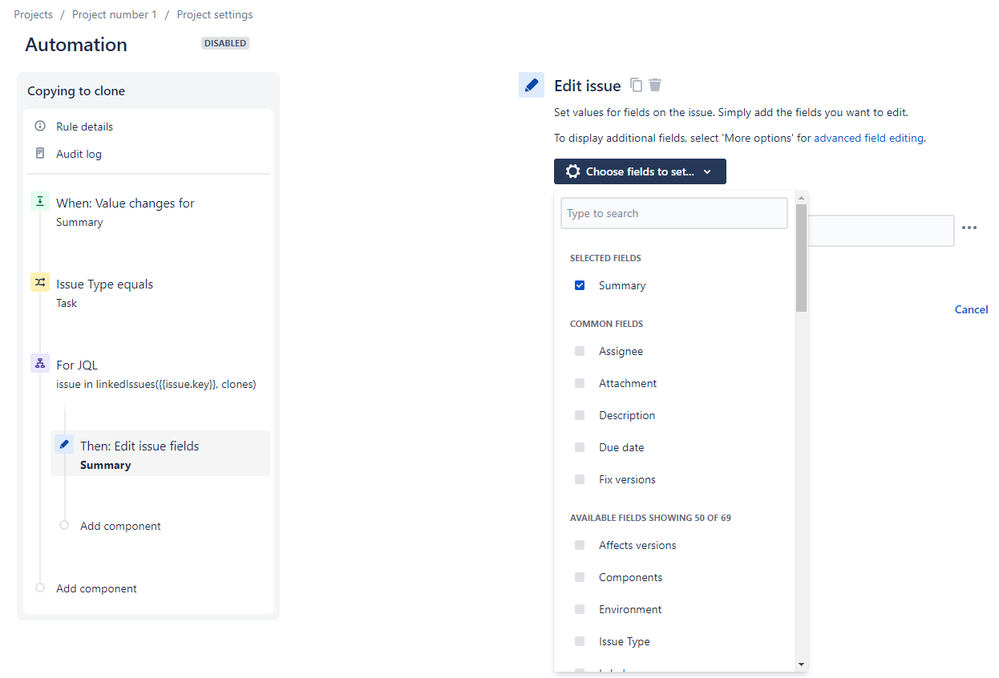Check the Issue Type field checkbox
Viewport: 999px width, 678px height.
(x=580, y=641)
